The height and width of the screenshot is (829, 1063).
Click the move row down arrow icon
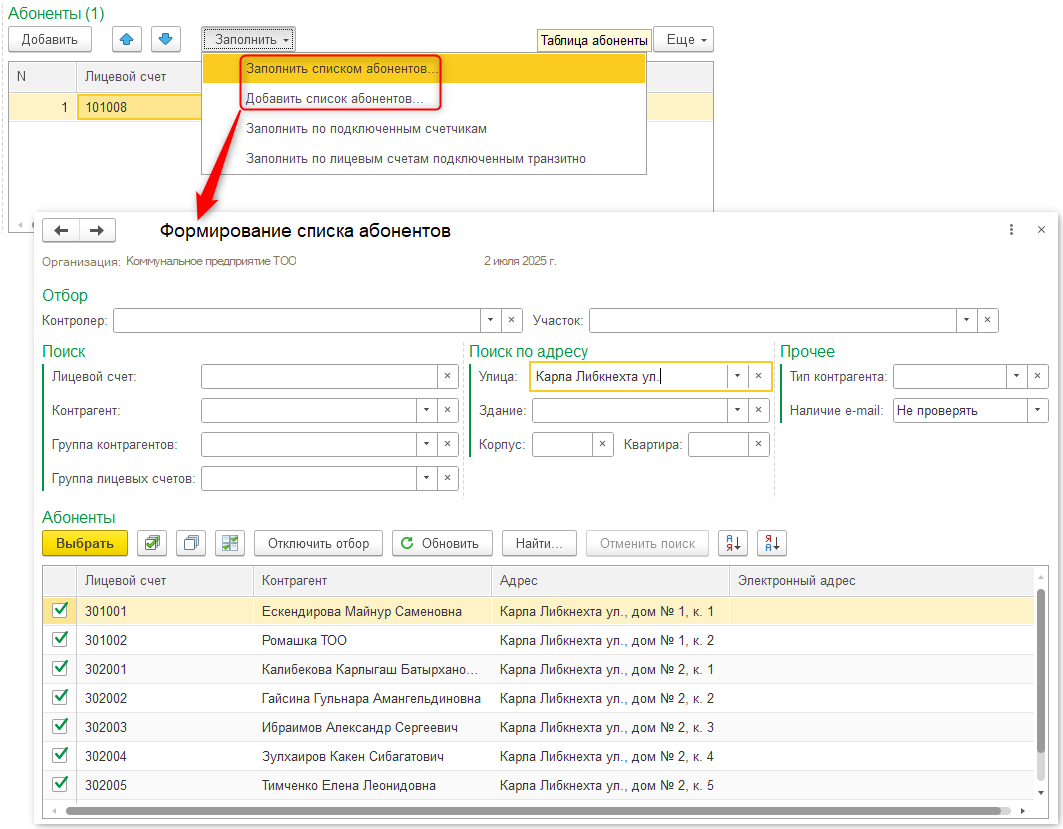pyautogui.click(x=166, y=39)
